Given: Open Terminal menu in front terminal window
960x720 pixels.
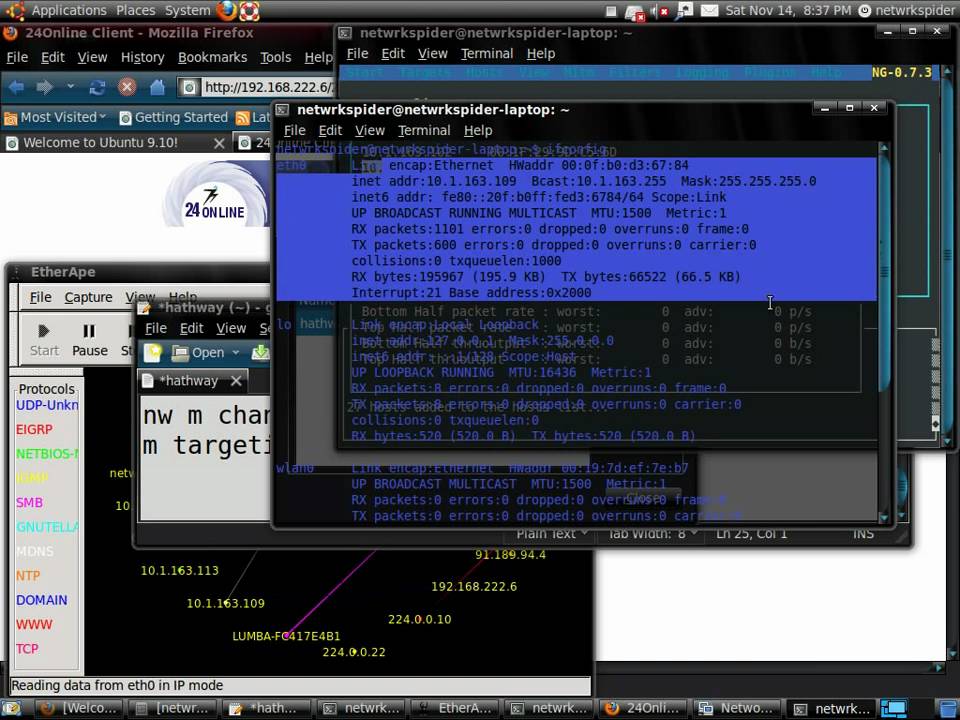Looking at the screenshot, I should 424,130.
